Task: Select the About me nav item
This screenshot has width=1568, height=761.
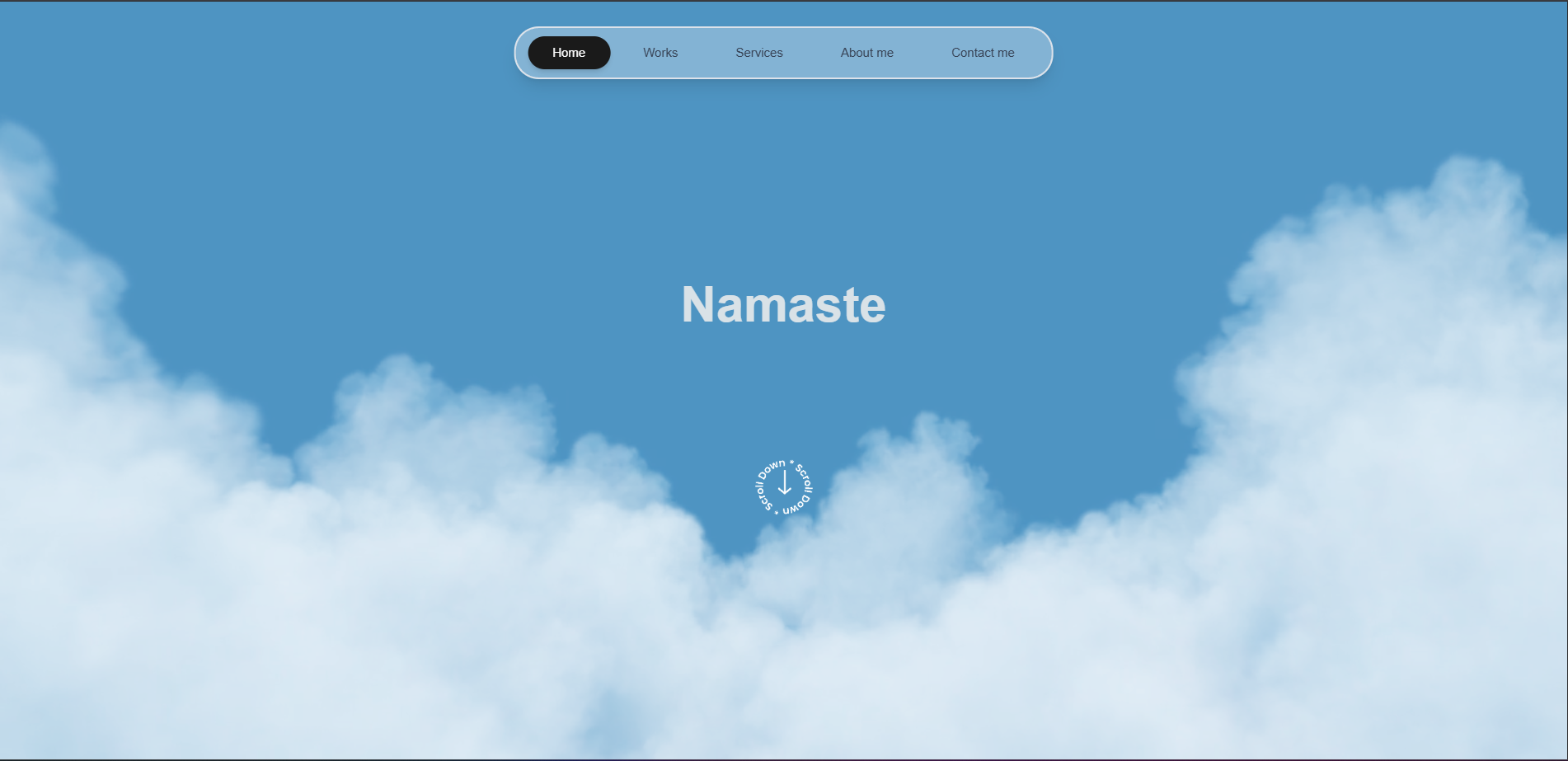Action: 866,53
